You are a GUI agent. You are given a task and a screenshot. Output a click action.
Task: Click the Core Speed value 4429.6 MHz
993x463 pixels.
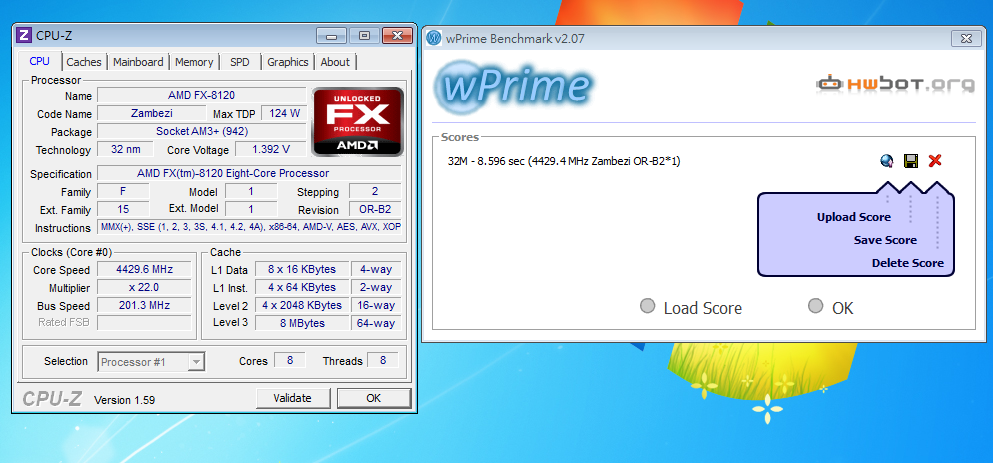144,269
